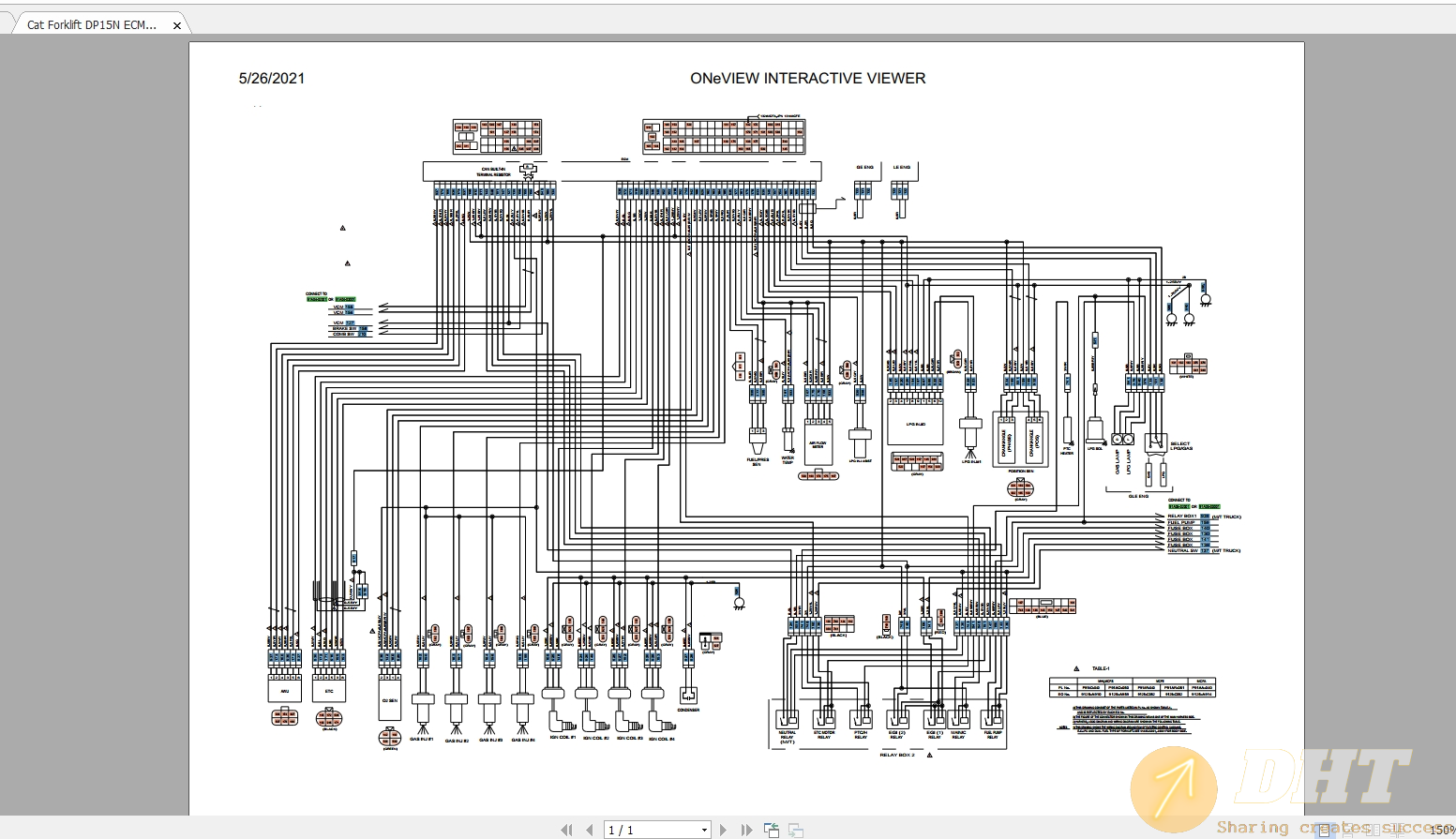Image resolution: width=1456 pixels, height=839 pixels.
Task: Click the CONDENSER label in the diagram
Action: tap(688, 710)
